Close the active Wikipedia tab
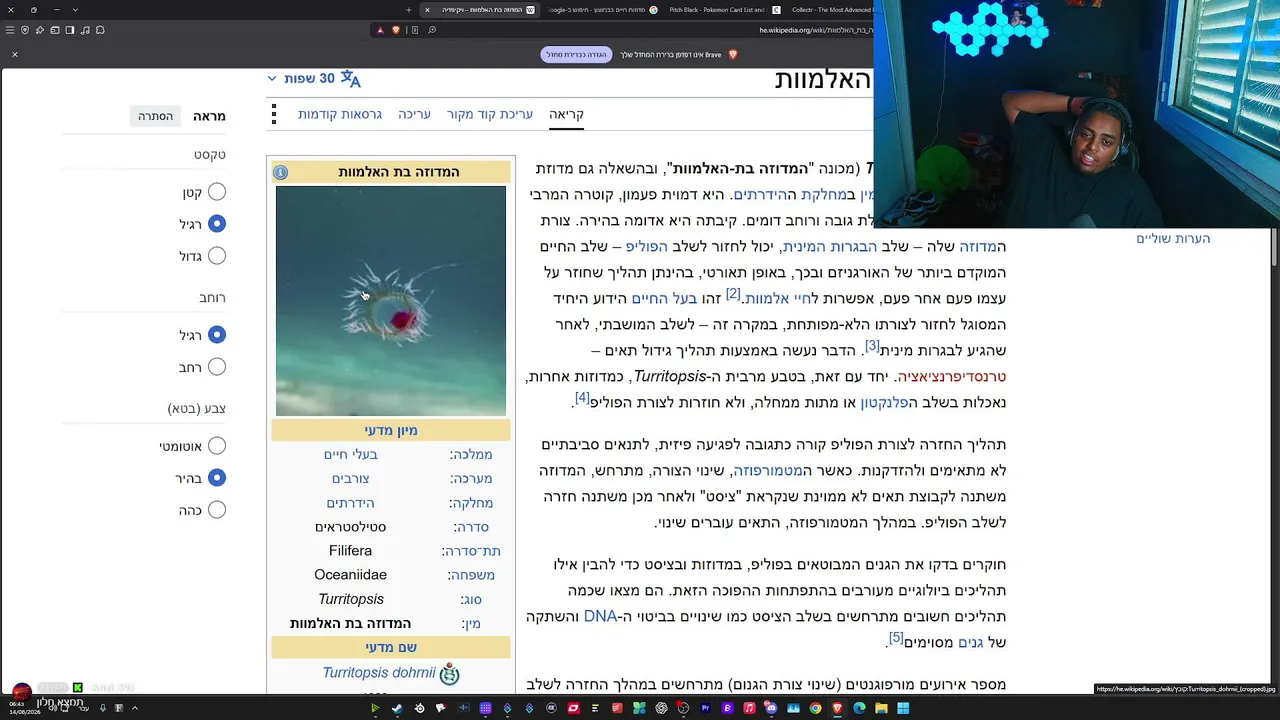Viewport: 1280px width, 720px height. 427,10
